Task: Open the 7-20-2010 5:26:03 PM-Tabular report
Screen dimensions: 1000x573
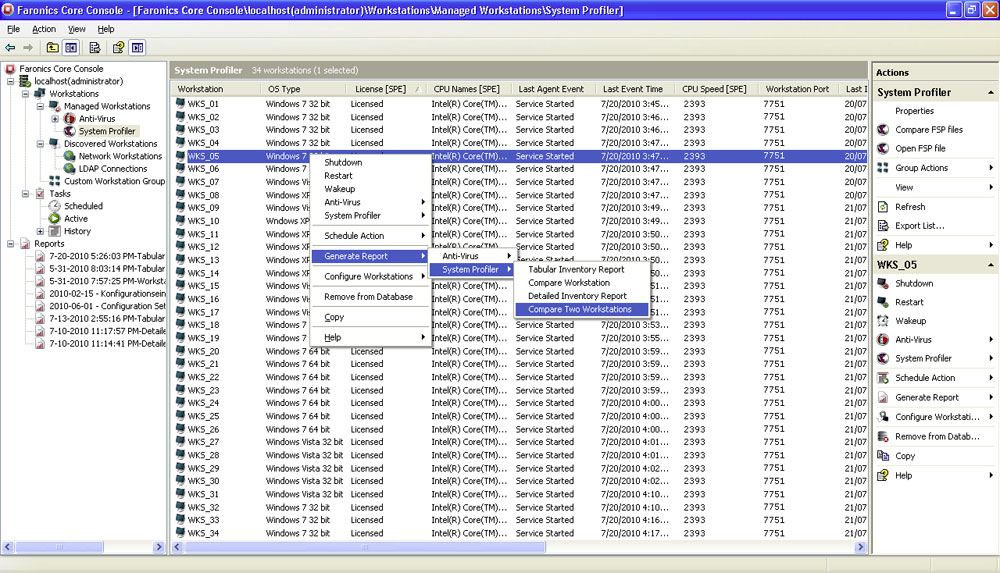Action: [x=107, y=256]
